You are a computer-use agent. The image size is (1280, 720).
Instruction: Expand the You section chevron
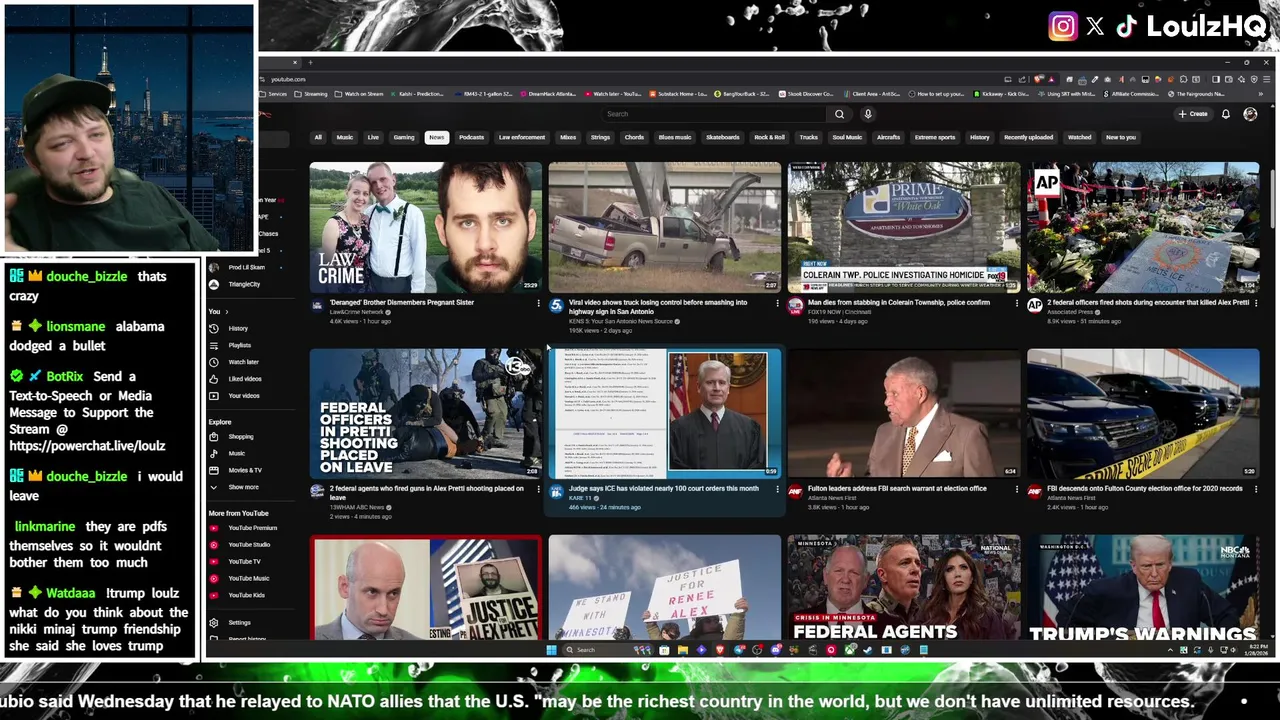click(226, 312)
